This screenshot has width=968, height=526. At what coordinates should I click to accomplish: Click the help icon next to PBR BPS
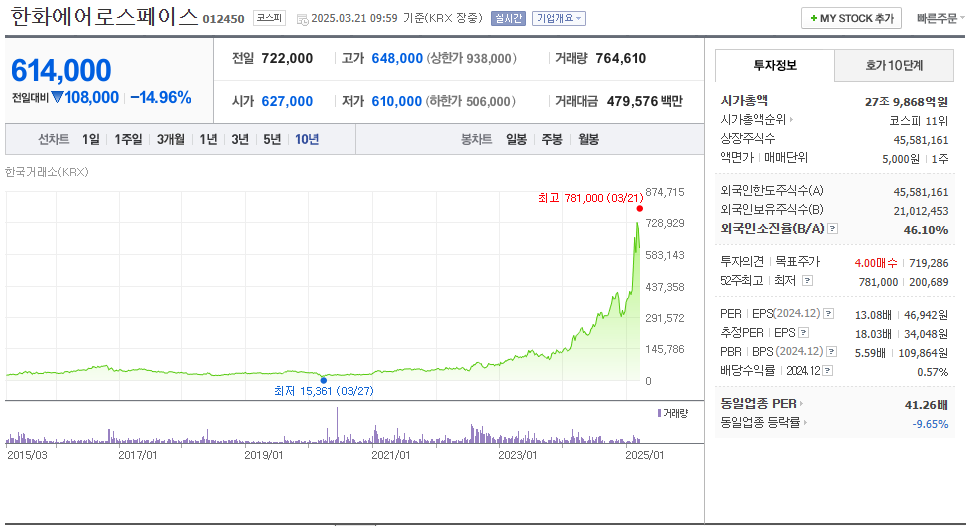pos(832,351)
